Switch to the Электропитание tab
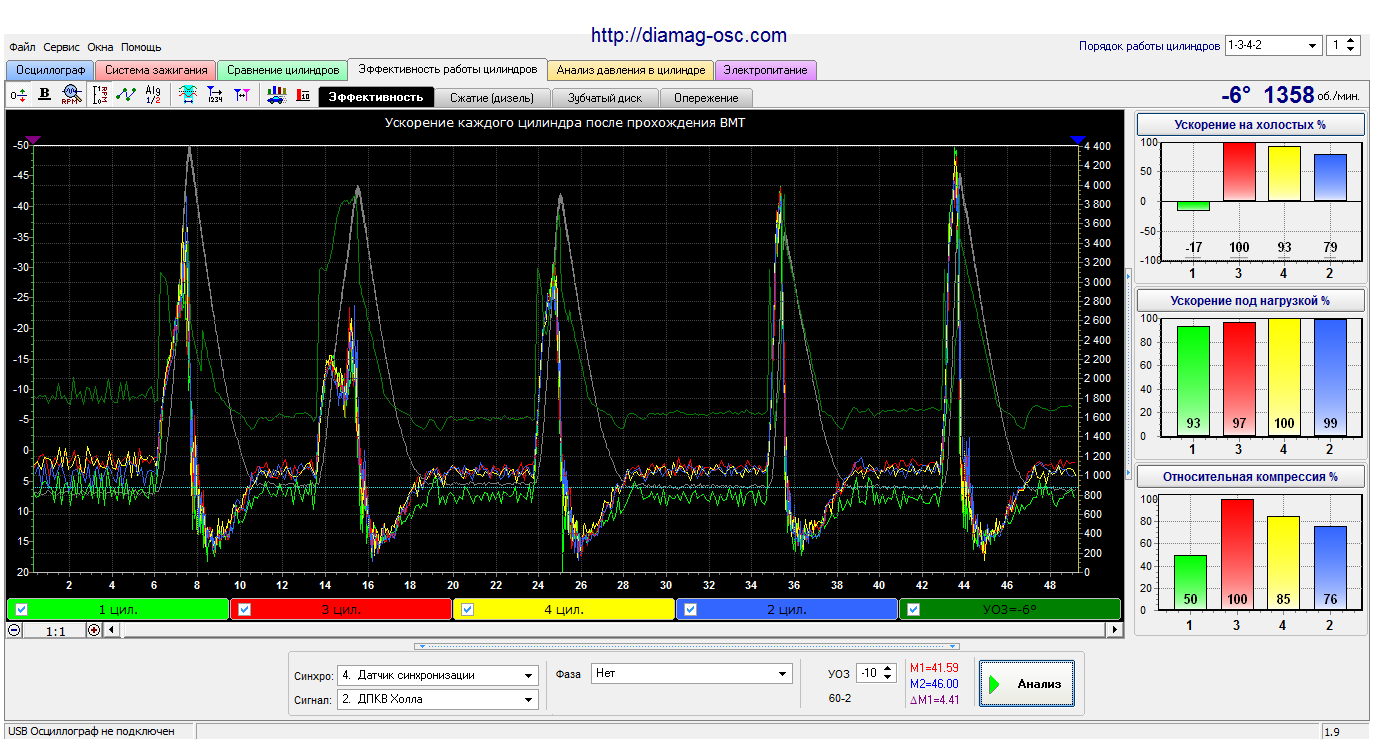The width and height of the screenshot is (1382, 744). click(x=766, y=70)
